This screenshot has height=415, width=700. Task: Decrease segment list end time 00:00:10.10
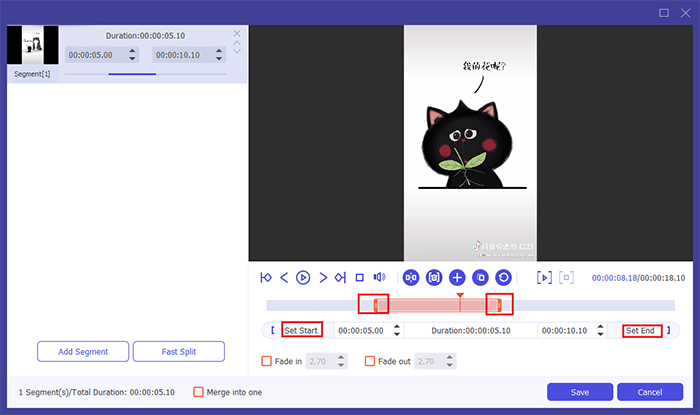pyautogui.click(x=219, y=58)
